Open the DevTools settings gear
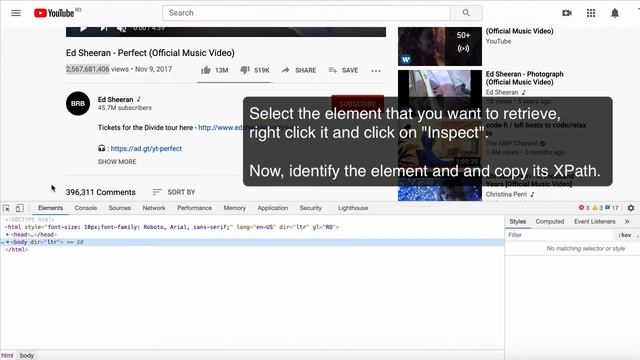The height and width of the screenshot is (360, 640). (631, 208)
